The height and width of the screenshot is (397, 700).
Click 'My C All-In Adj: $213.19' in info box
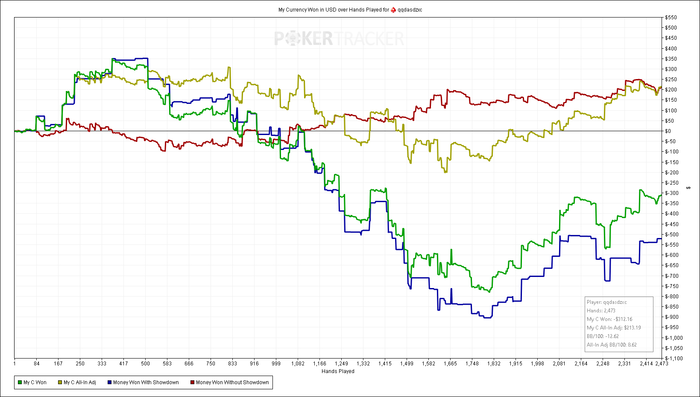614,327
